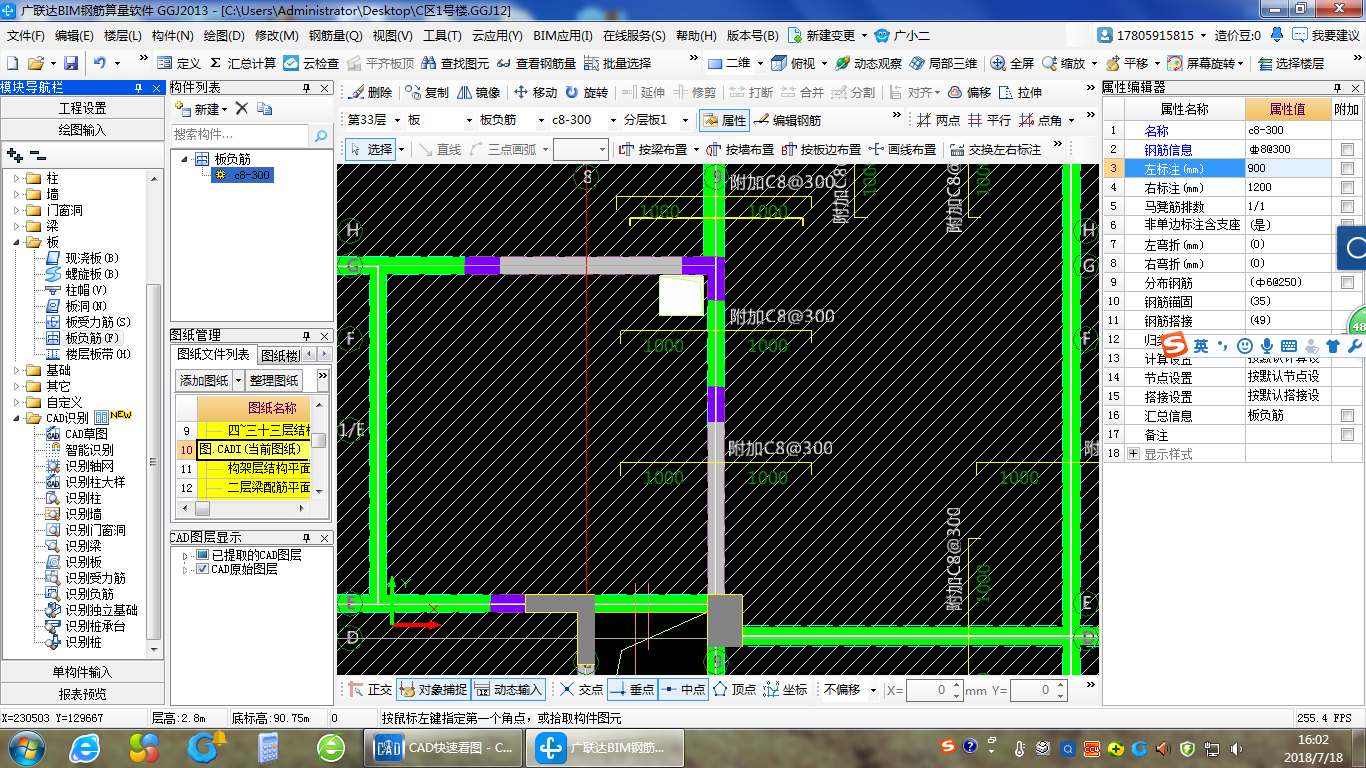Open the 云应用(Y) menu

pos(497,35)
